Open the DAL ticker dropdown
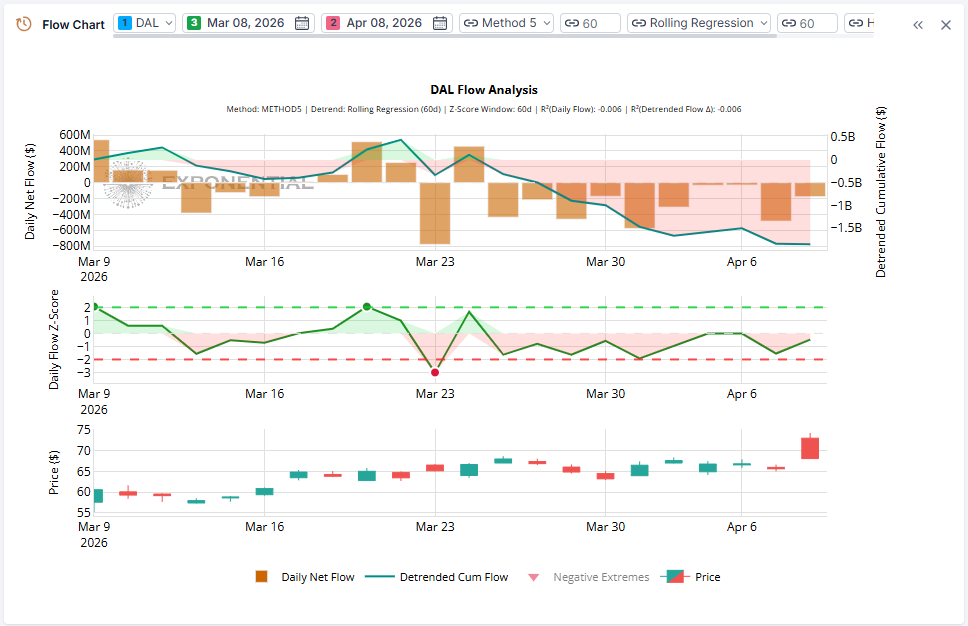The image size is (968, 626). pos(152,22)
